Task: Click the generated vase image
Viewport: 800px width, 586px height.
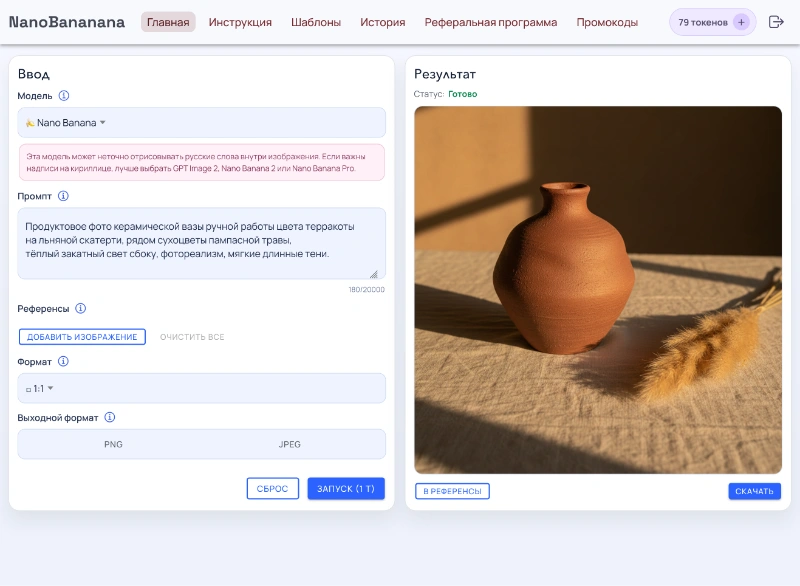Action: (x=598, y=290)
